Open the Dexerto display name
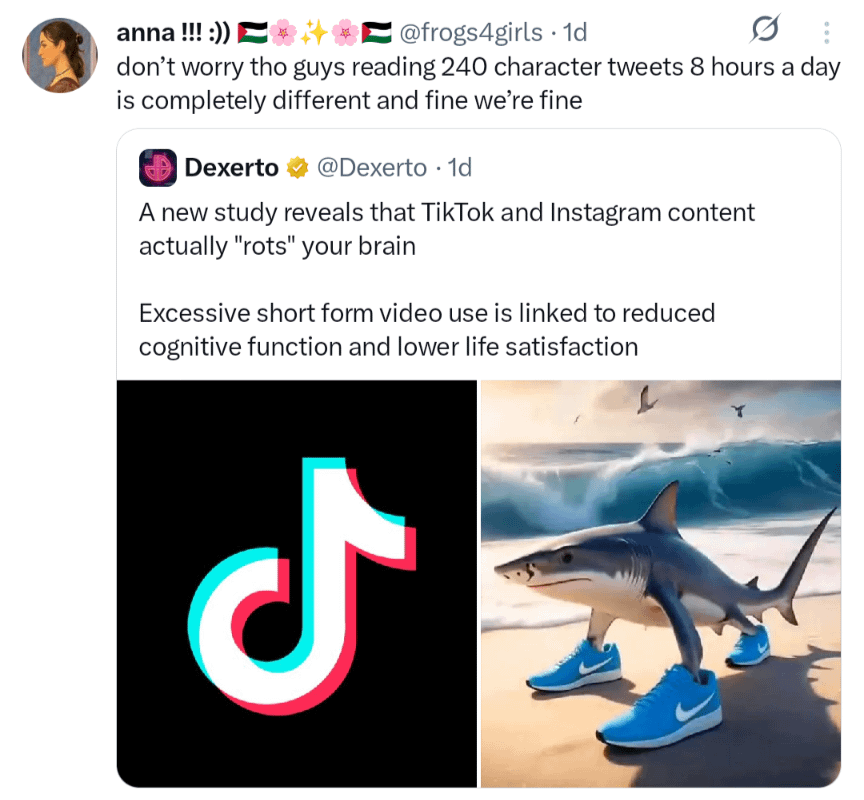Viewport: 864px width, 800px height. [231, 168]
